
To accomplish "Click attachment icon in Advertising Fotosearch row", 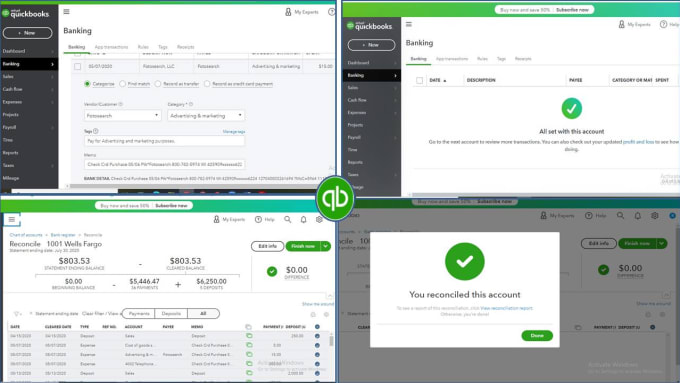I will click(x=249, y=354).
